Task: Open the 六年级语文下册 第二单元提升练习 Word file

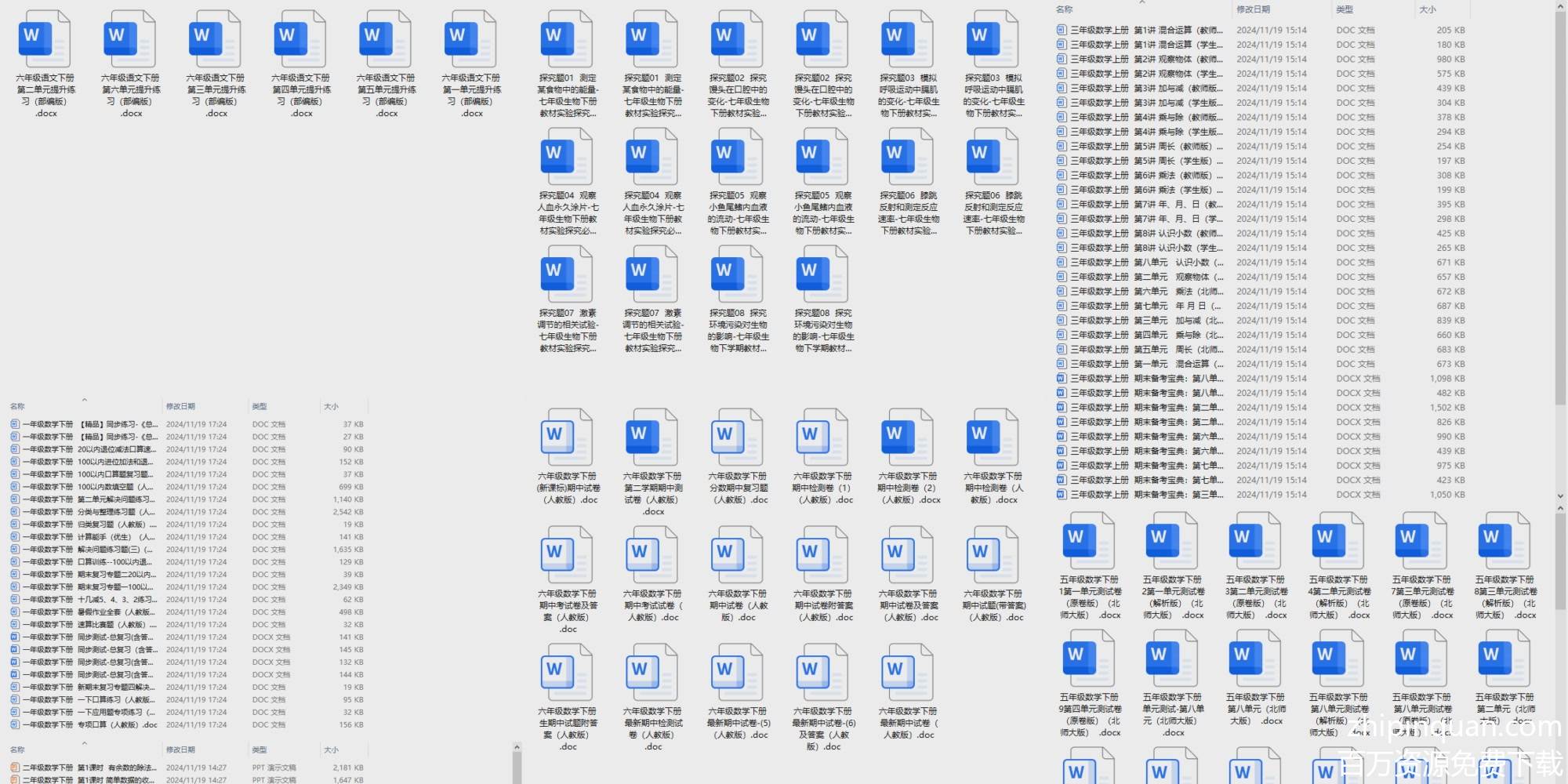Action: pos(46,39)
